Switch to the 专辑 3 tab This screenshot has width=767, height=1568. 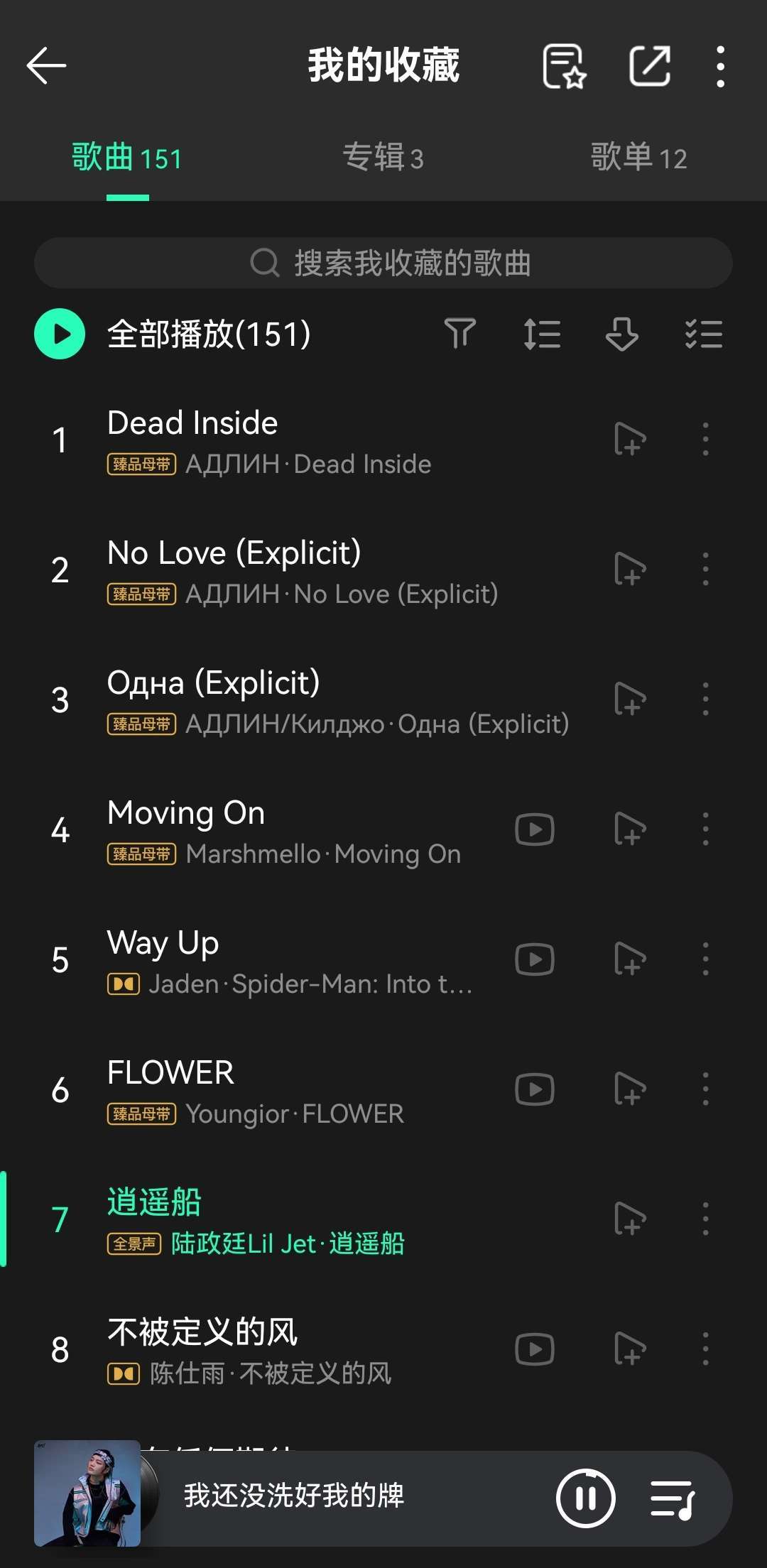click(383, 158)
